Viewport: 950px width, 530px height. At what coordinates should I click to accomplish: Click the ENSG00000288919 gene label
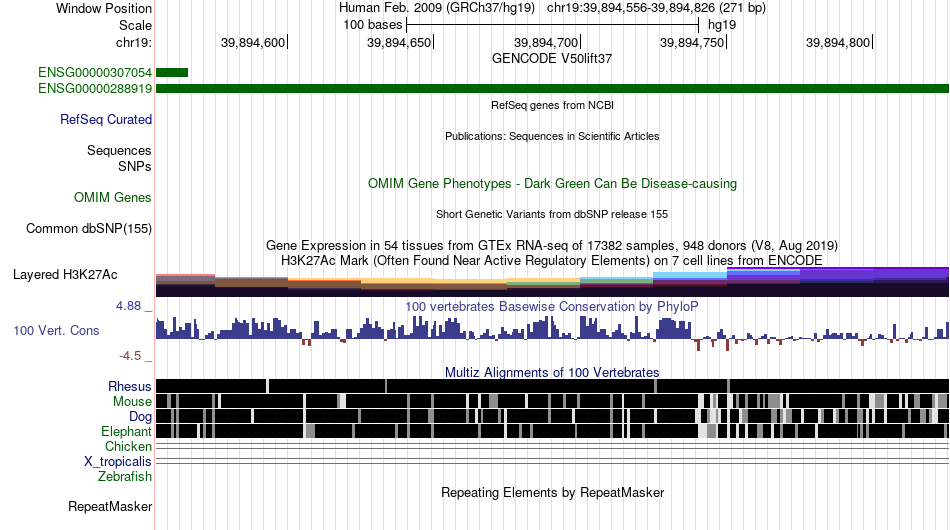(95, 88)
